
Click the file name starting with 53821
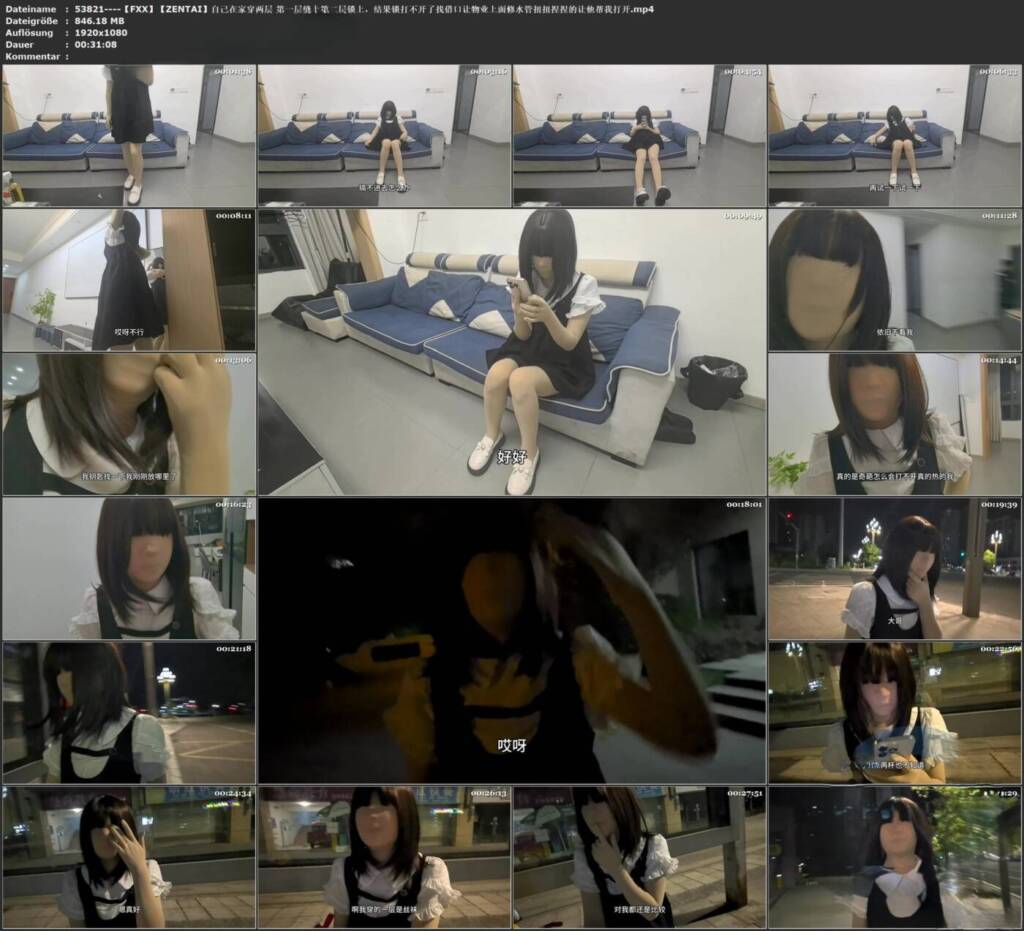364,9
